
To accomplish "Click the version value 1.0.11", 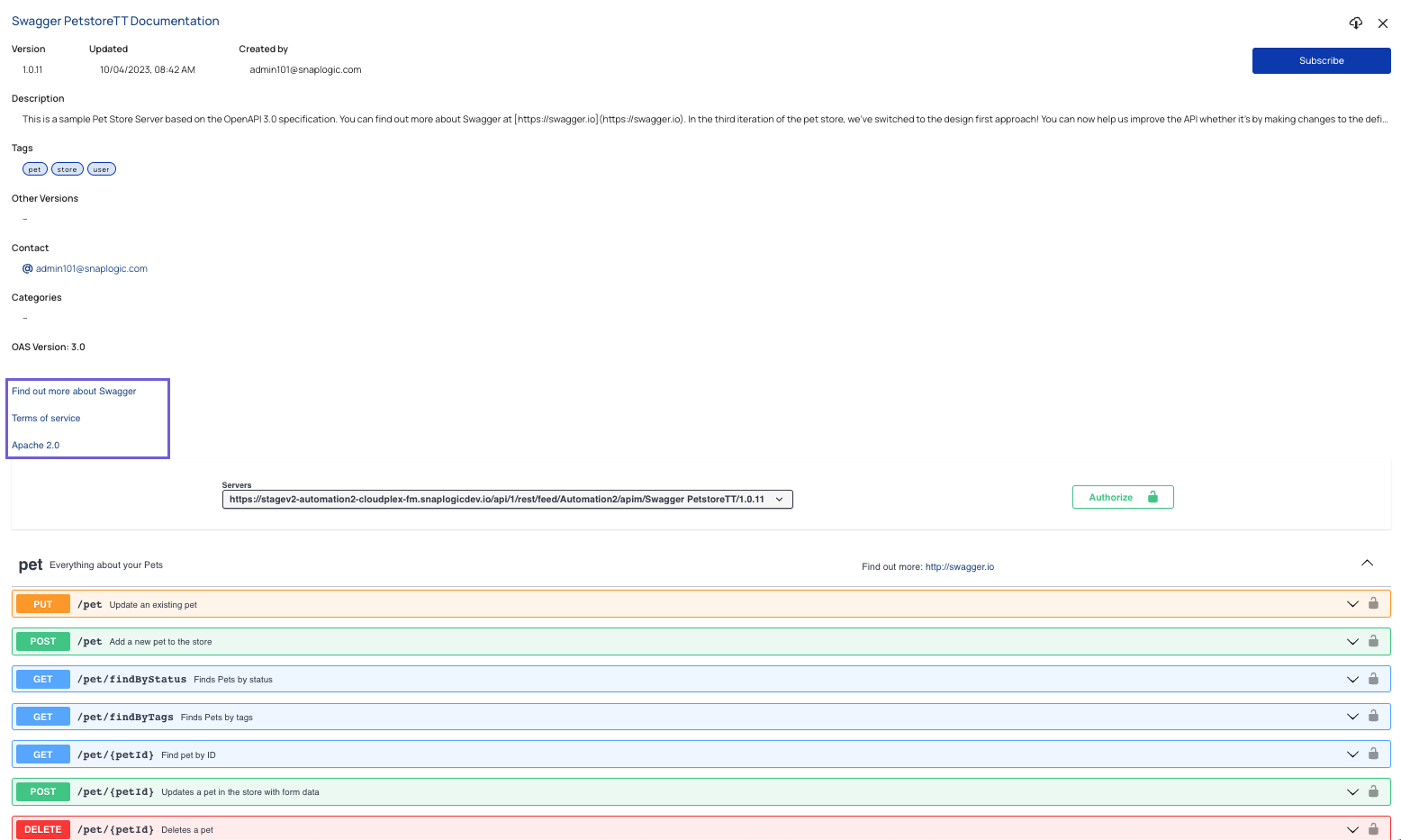I will coord(32,69).
